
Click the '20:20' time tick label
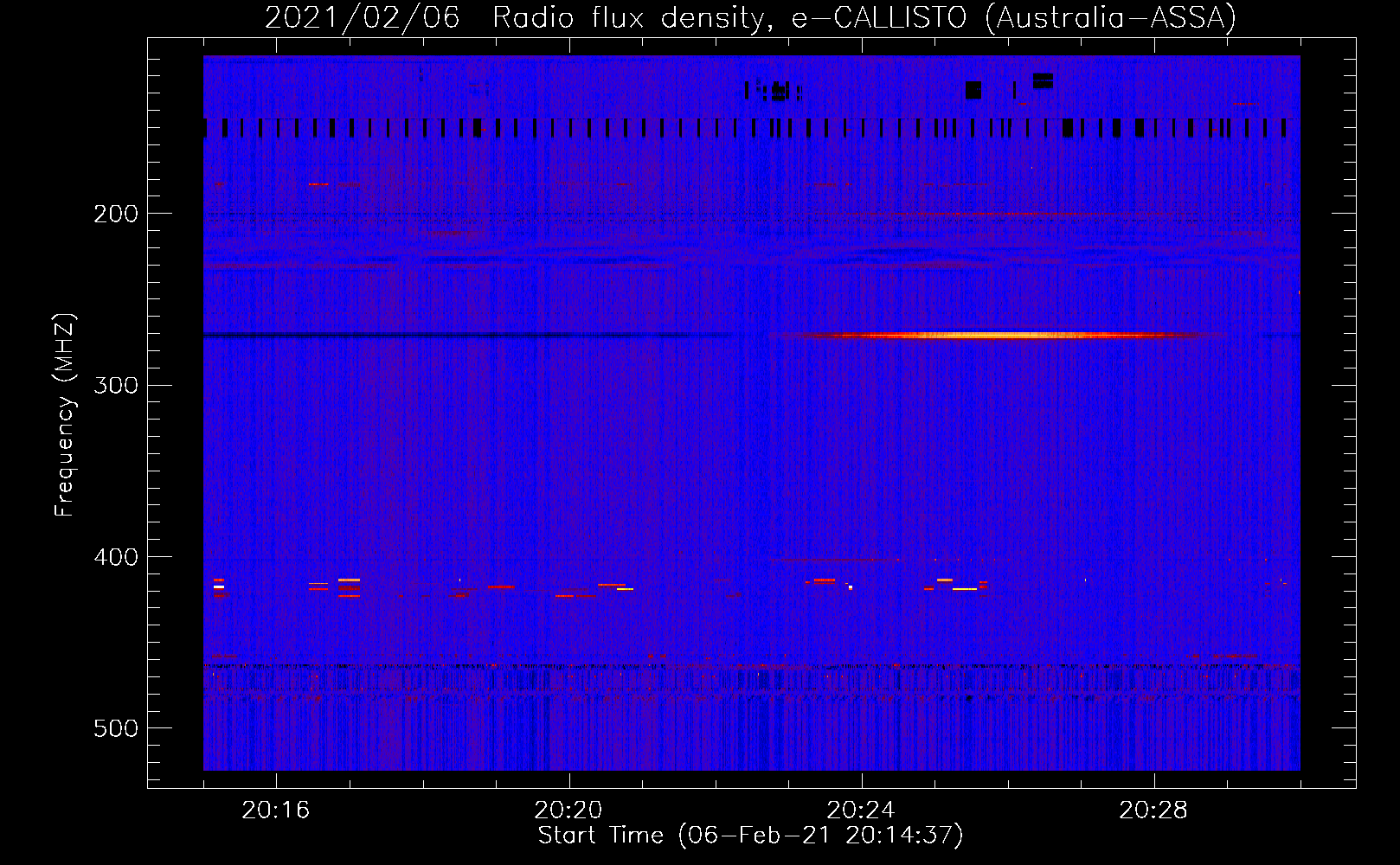pos(568,811)
